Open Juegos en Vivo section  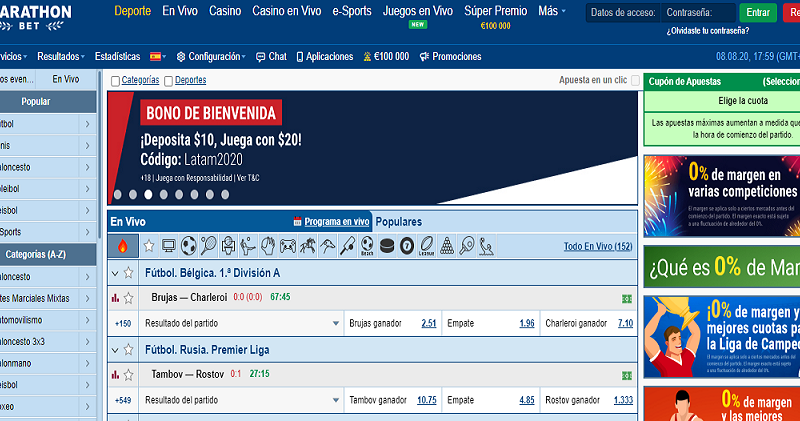418,11
